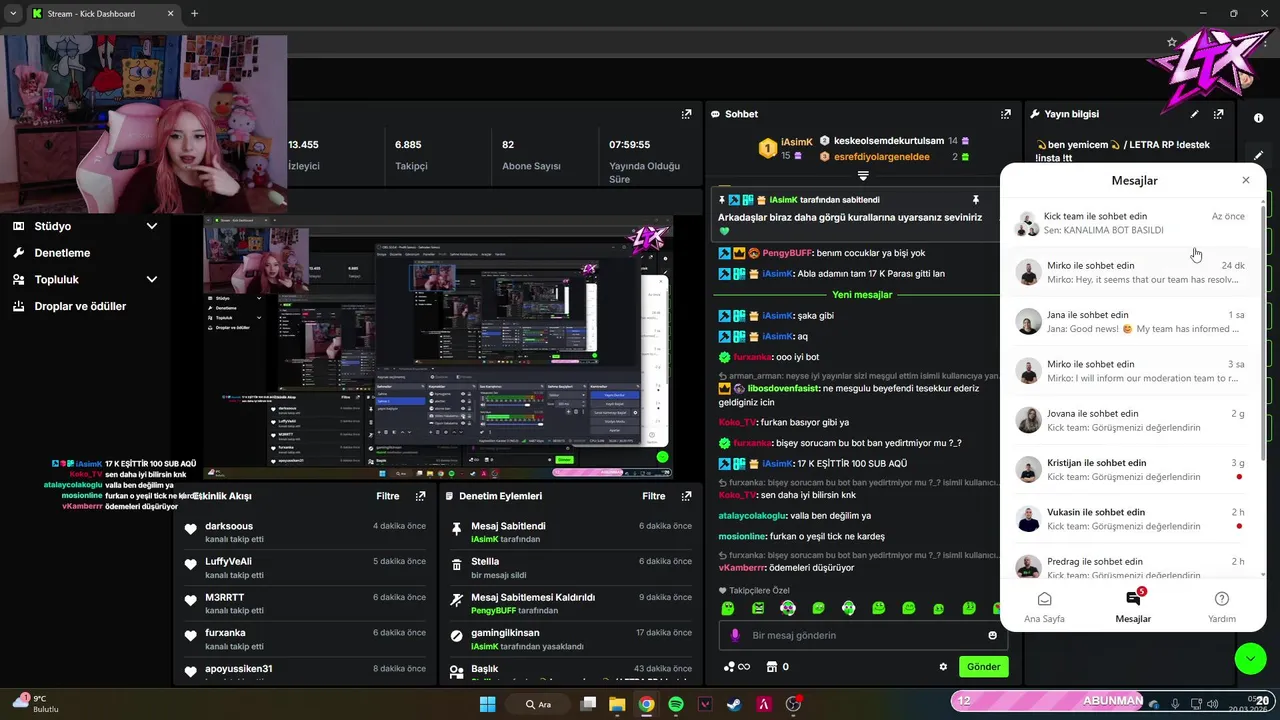Select the Mesajlar tab in popup

[x=1133, y=607]
